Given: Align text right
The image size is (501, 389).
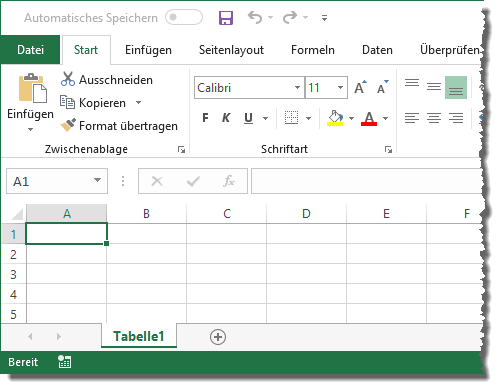Looking at the screenshot, I should pos(456,118).
